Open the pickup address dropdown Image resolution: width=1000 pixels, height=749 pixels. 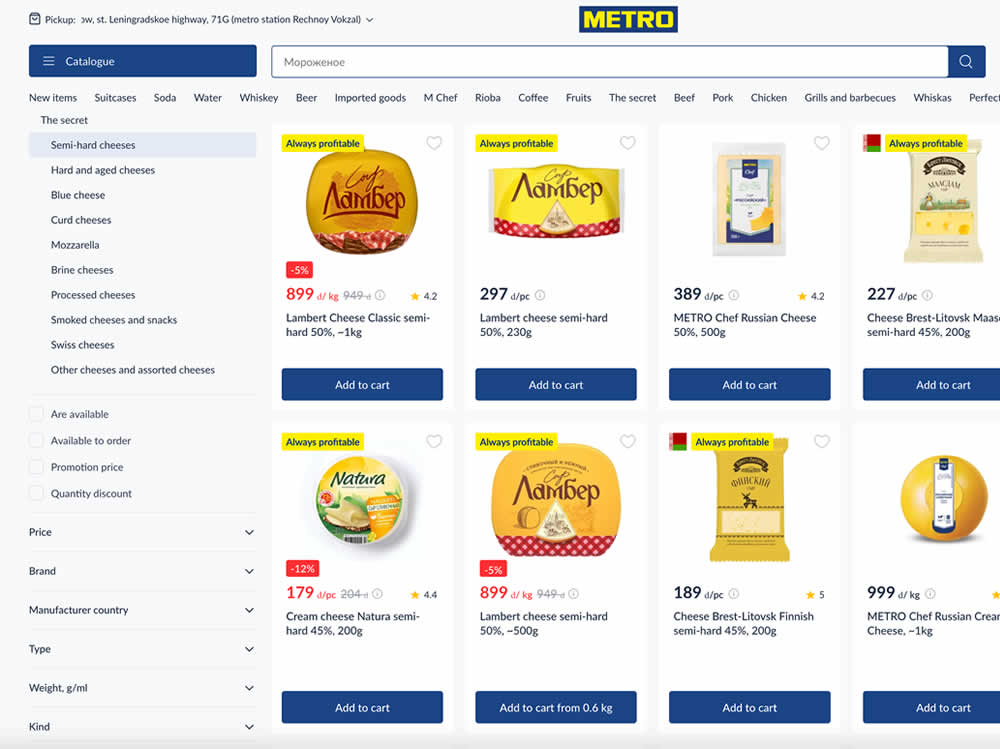(x=369, y=19)
